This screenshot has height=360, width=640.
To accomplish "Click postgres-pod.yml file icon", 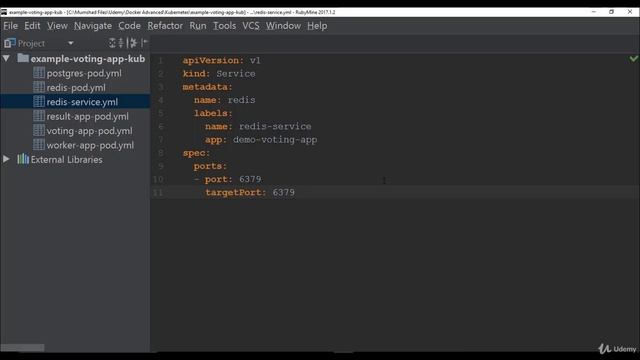I will pyautogui.click(x=39, y=73).
